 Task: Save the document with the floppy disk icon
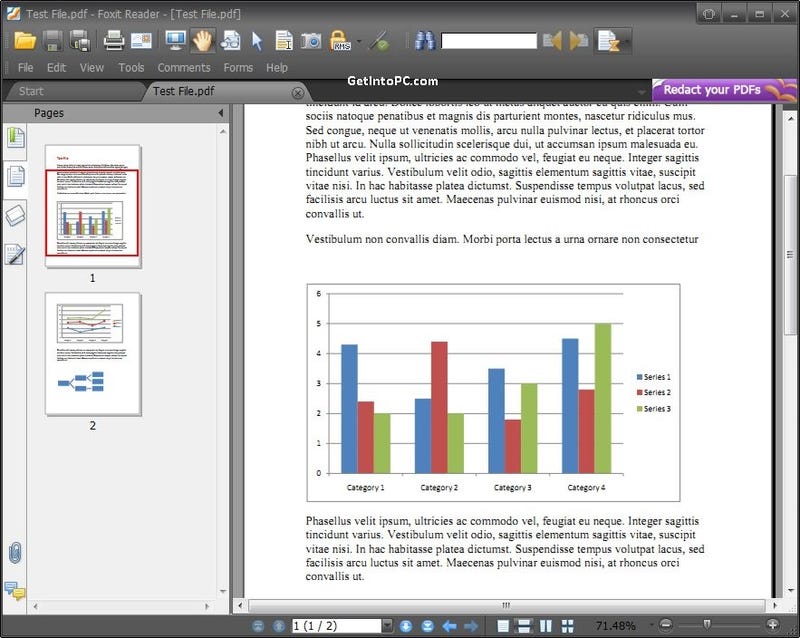coord(52,41)
